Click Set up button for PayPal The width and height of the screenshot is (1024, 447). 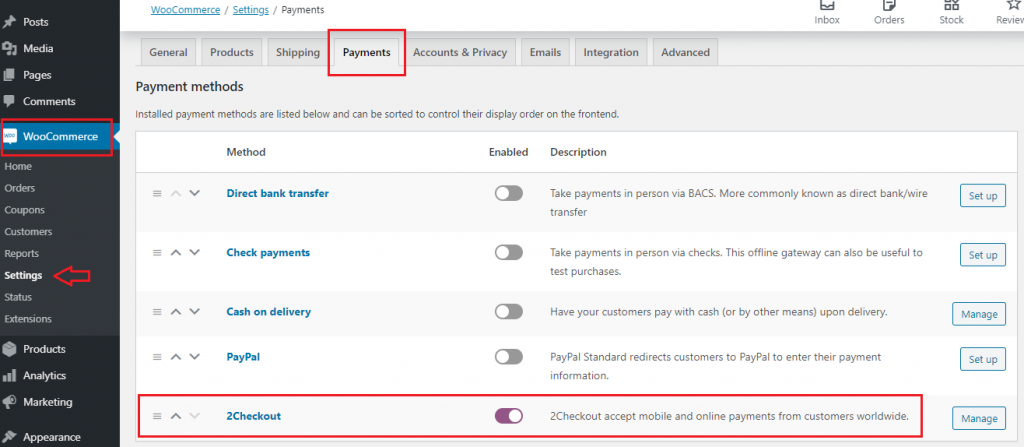[x=982, y=359]
